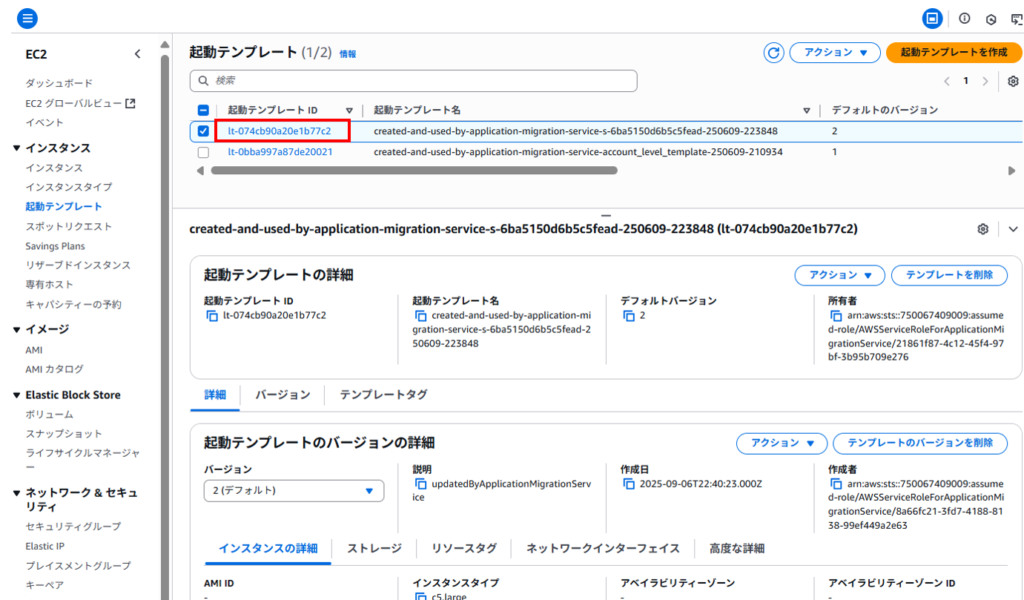
Task: Open the 情報 link beside title
Action: tap(347, 54)
